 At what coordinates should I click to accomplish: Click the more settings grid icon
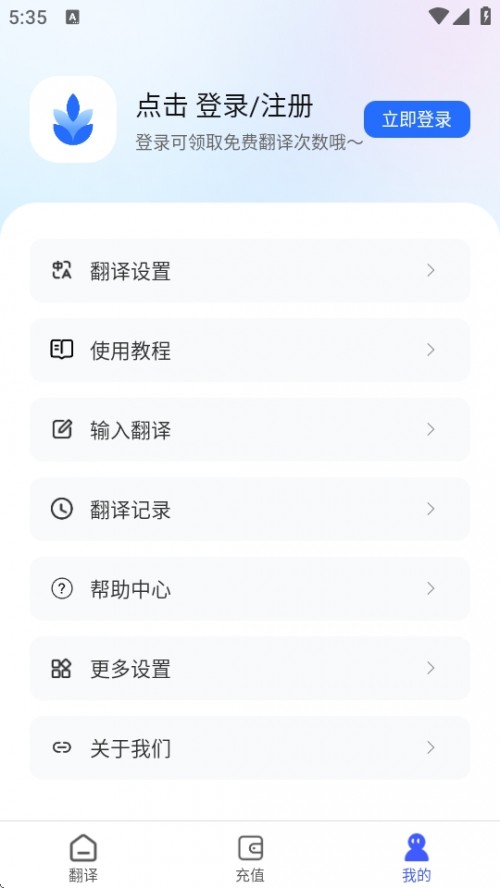pyautogui.click(x=61, y=668)
